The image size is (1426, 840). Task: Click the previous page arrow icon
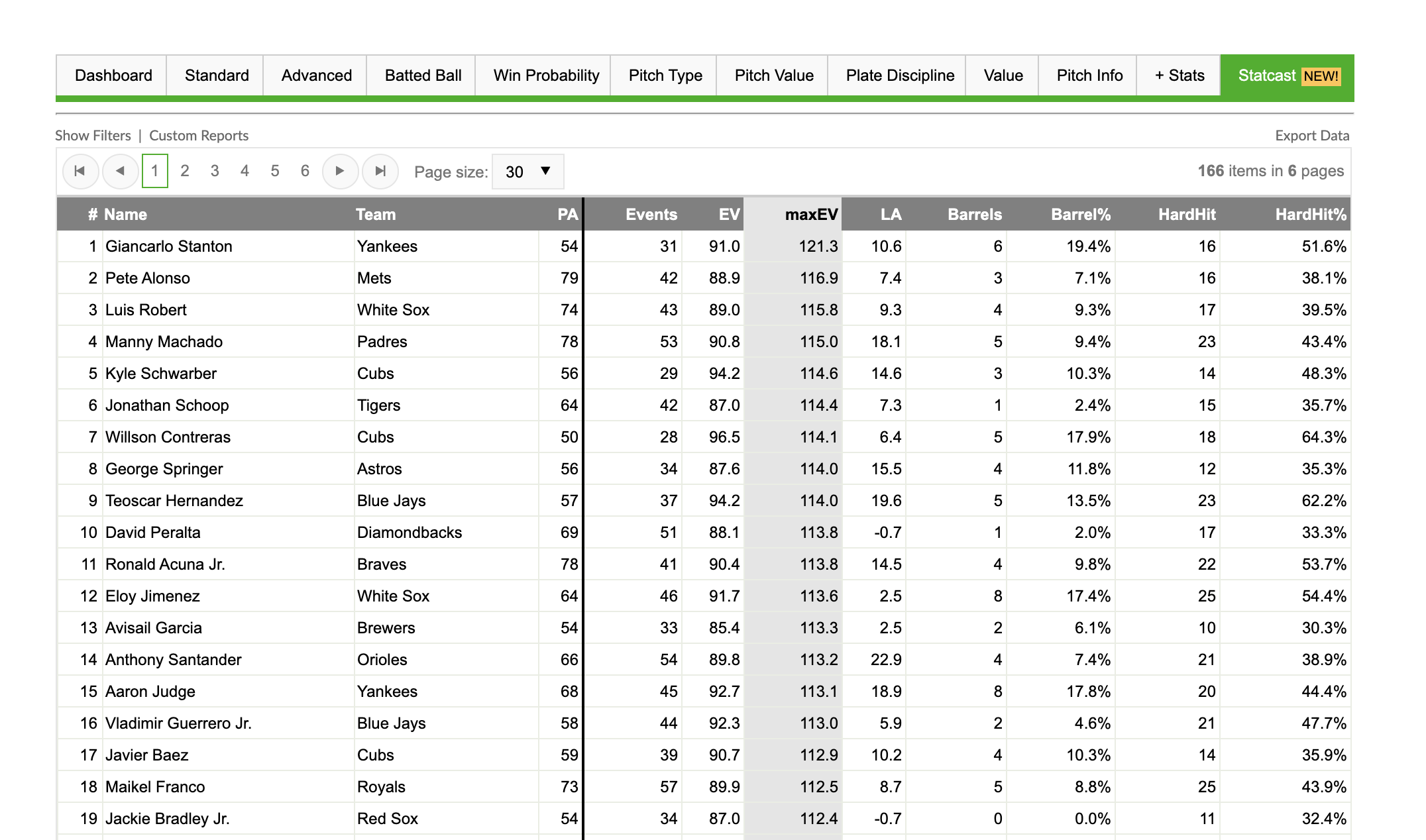pos(119,170)
